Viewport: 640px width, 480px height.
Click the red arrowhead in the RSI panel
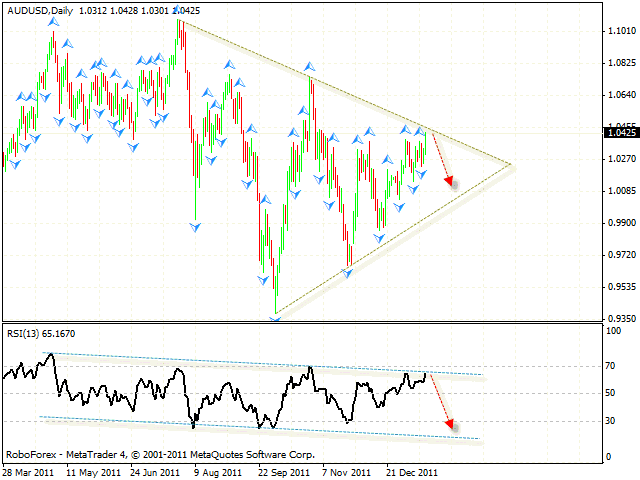point(450,423)
